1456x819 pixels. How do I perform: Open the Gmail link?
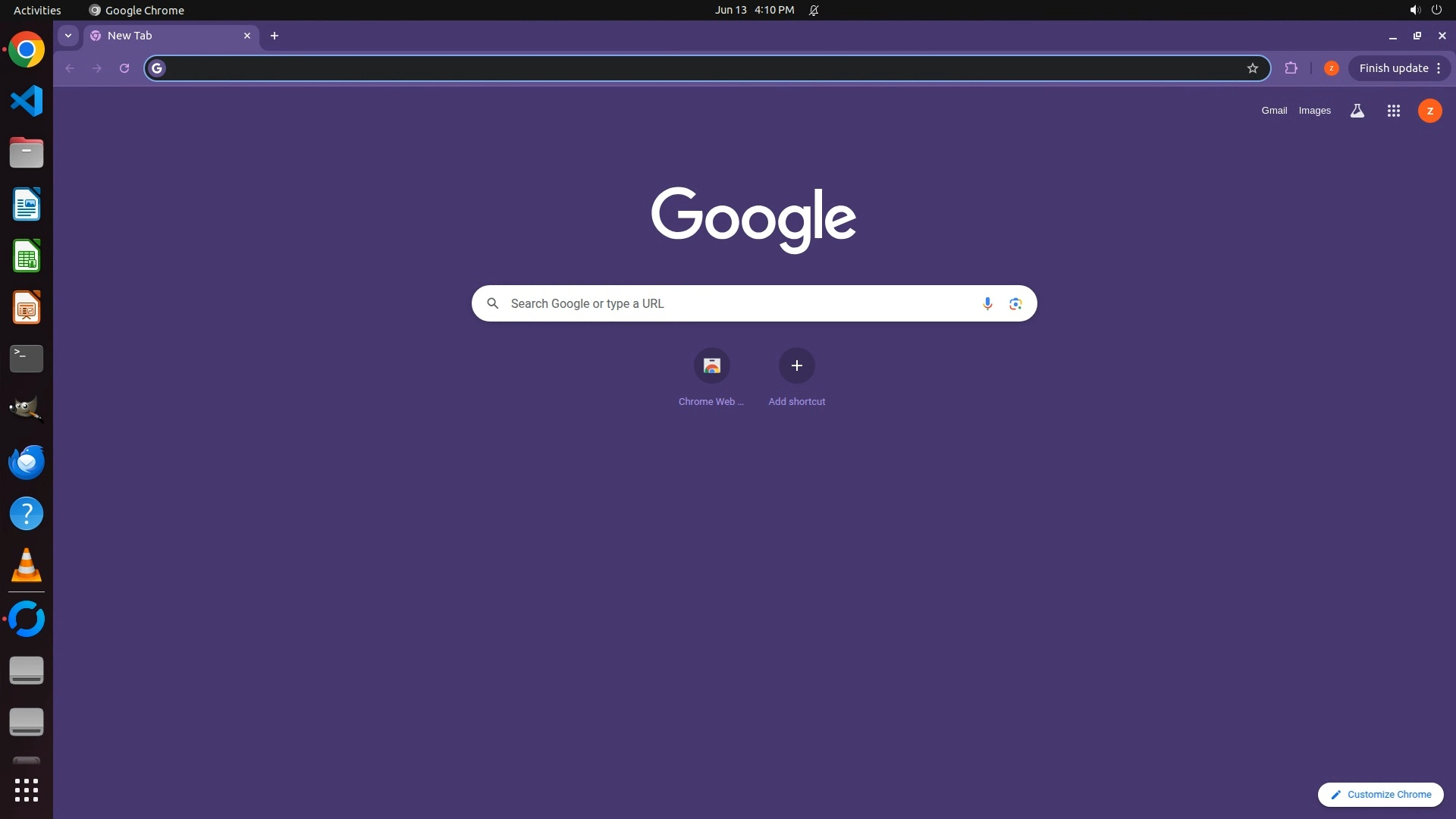pyautogui.click(x=1274, y=111)
